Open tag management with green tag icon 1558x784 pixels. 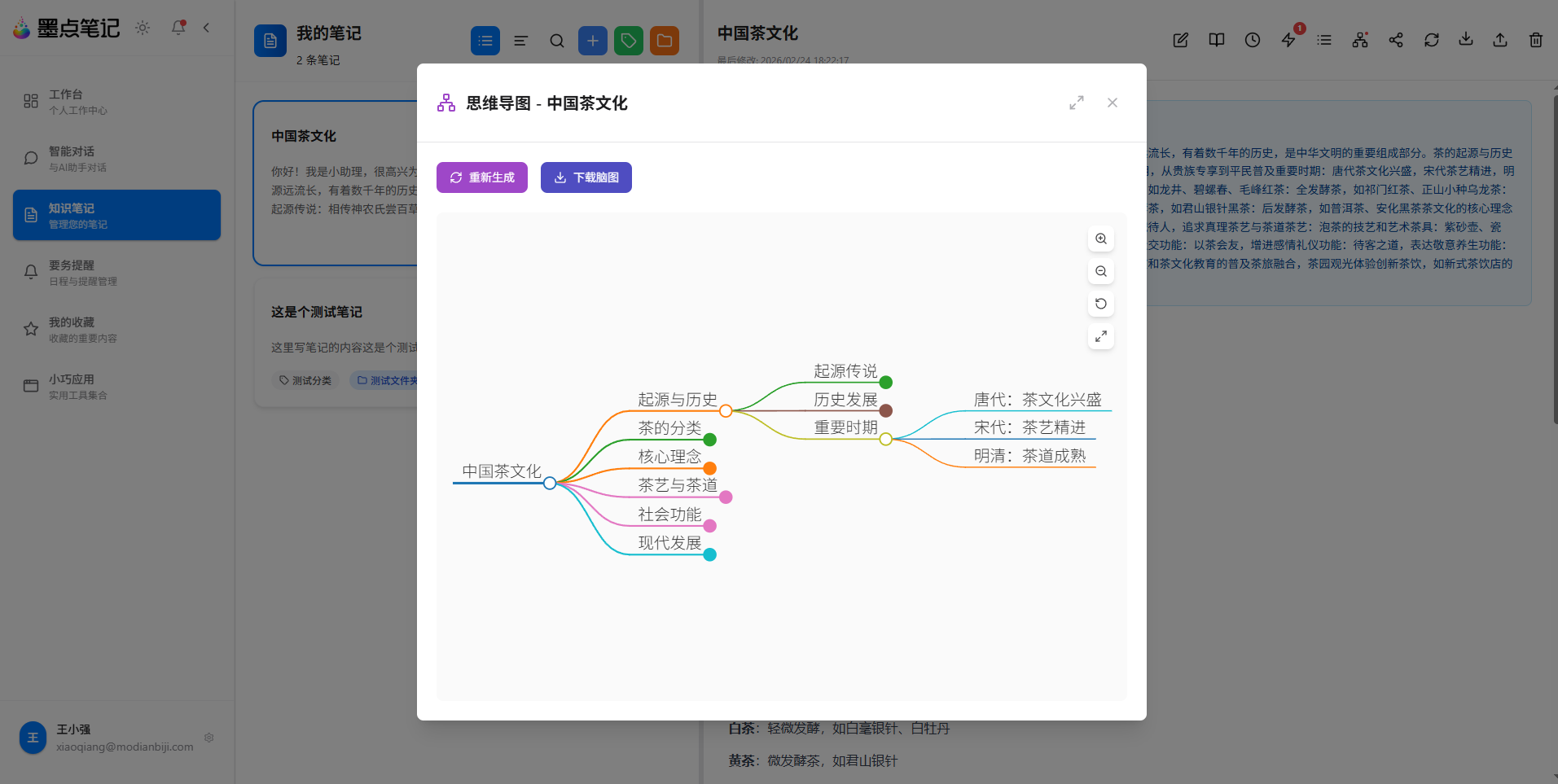[x=628, y=40]
